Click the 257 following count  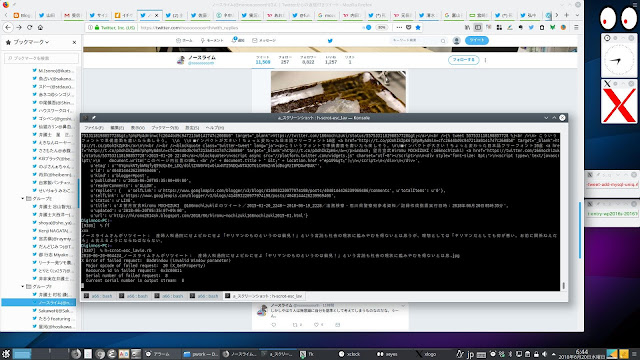pos(285,60)
